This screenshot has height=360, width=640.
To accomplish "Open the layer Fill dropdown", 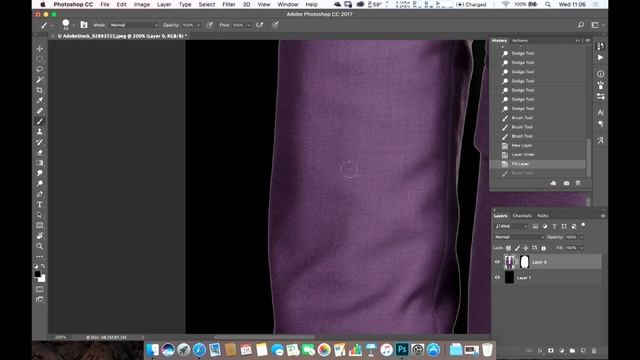I will tap(582, 248).
